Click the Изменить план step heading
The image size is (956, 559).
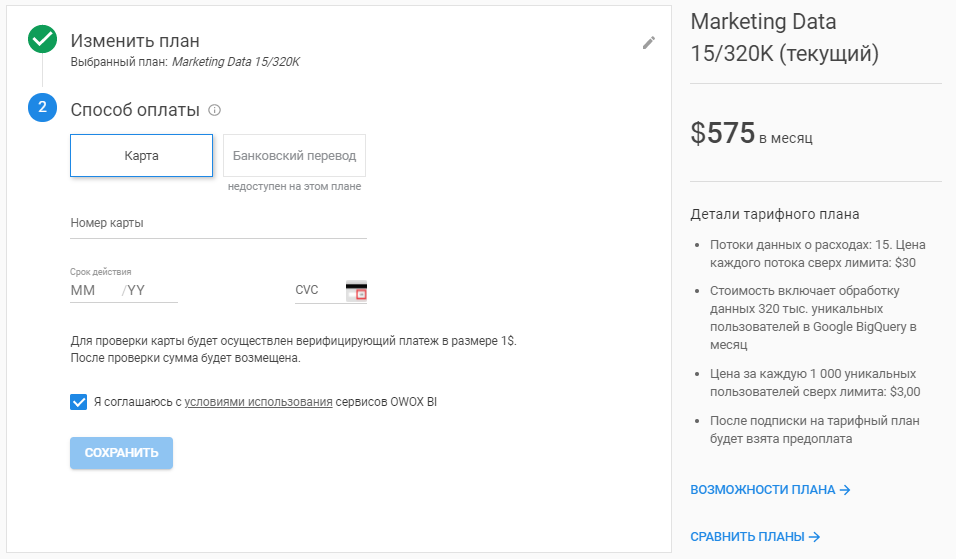[135, 41]
